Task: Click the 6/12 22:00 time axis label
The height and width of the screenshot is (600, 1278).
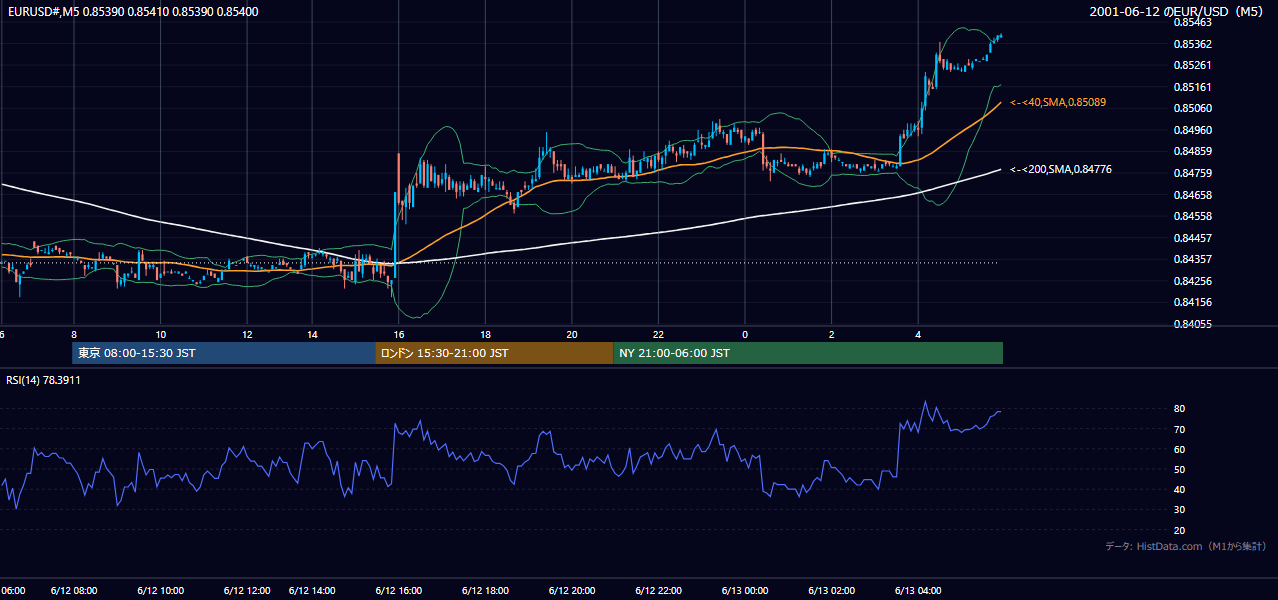Action: pos(658,590)
